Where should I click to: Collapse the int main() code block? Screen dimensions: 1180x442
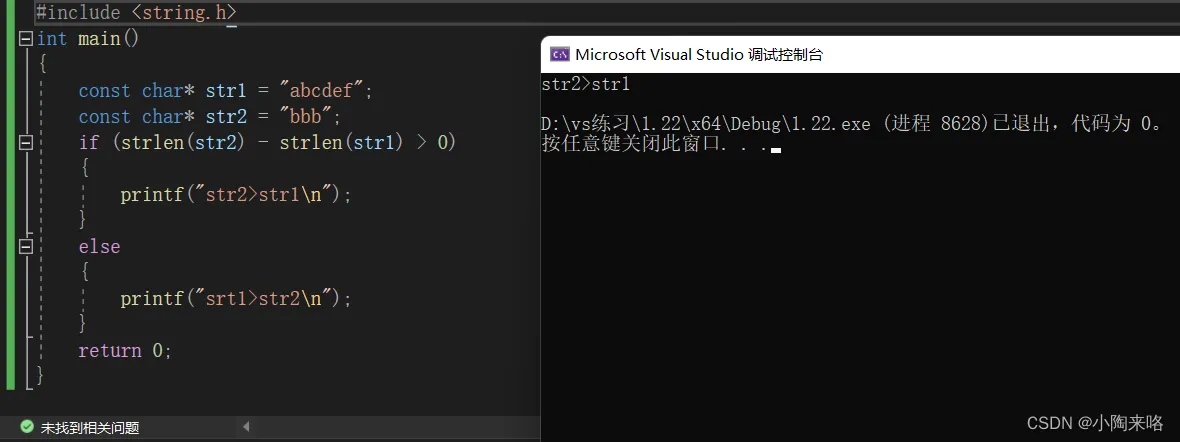(25, 39)
